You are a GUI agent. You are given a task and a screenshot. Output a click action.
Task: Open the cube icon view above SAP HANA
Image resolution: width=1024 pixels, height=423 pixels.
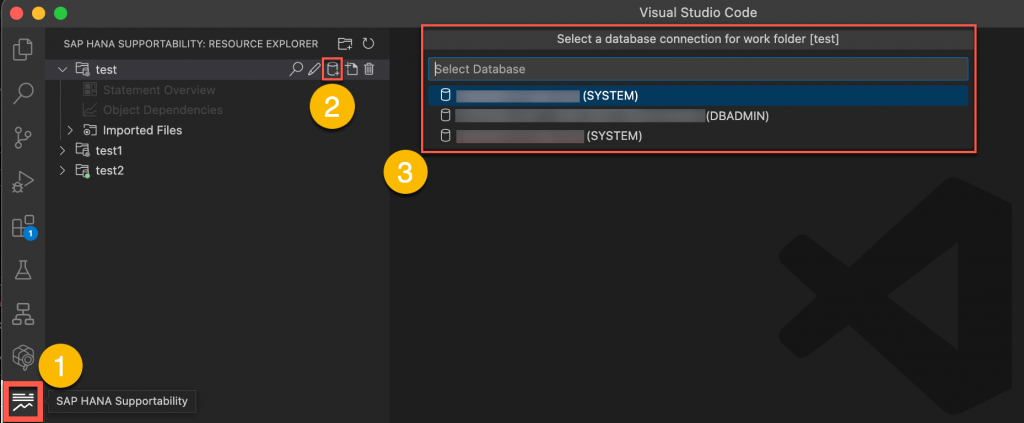[23, 357]
